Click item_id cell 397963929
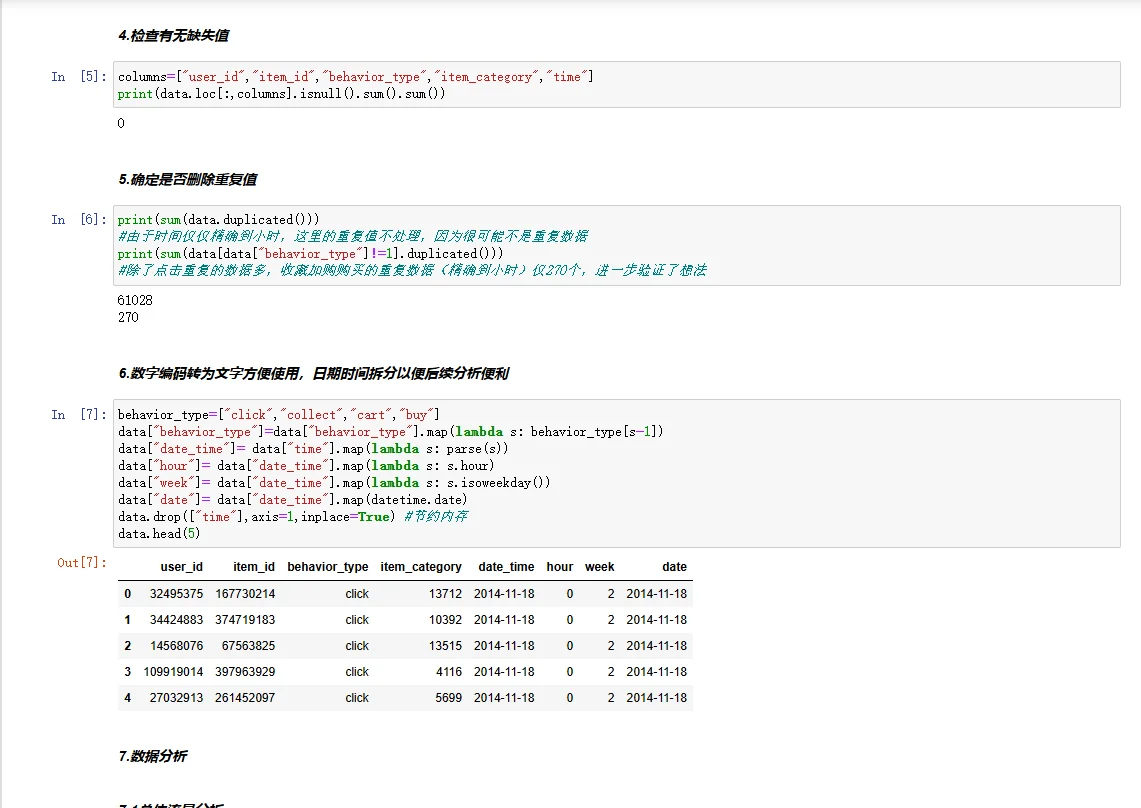The image size is (1141, 808). pos(245,672)
